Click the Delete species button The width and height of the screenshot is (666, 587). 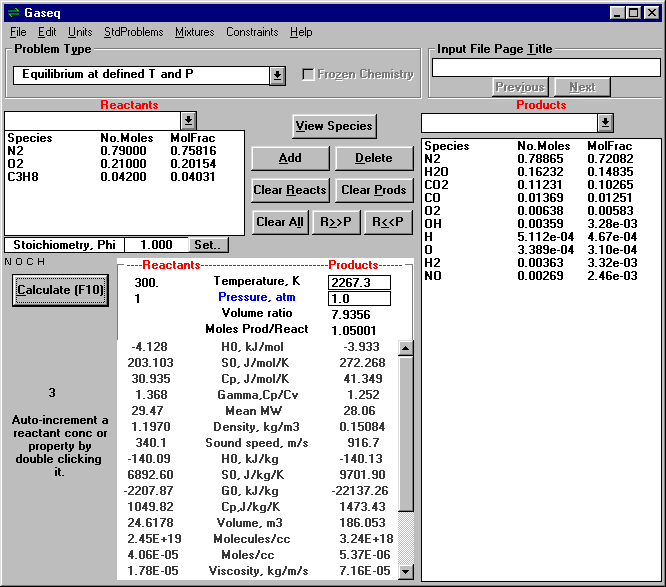373,158
